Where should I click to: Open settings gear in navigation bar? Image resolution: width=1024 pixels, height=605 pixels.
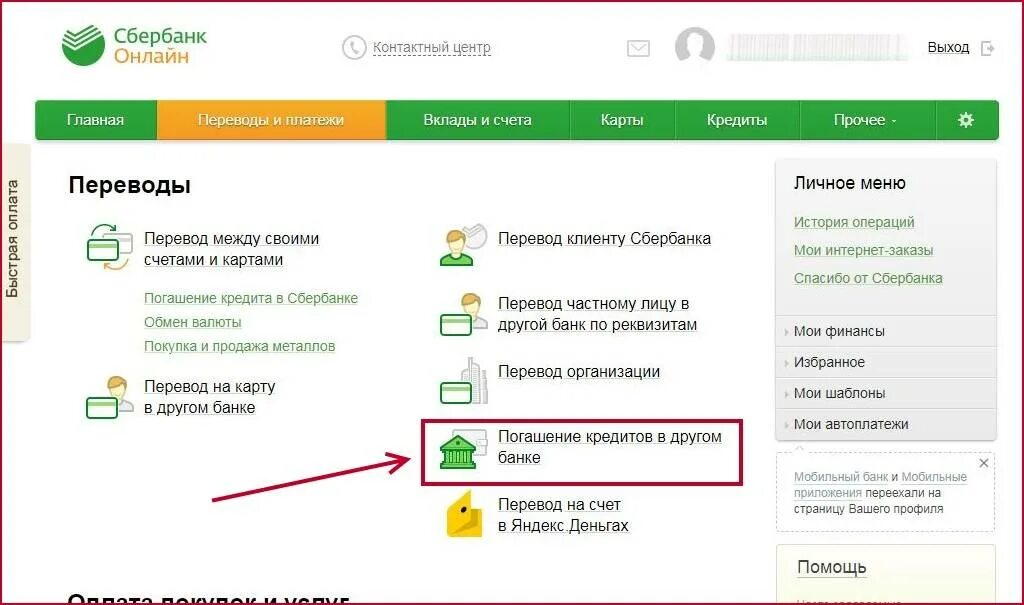tap(966, 120)
